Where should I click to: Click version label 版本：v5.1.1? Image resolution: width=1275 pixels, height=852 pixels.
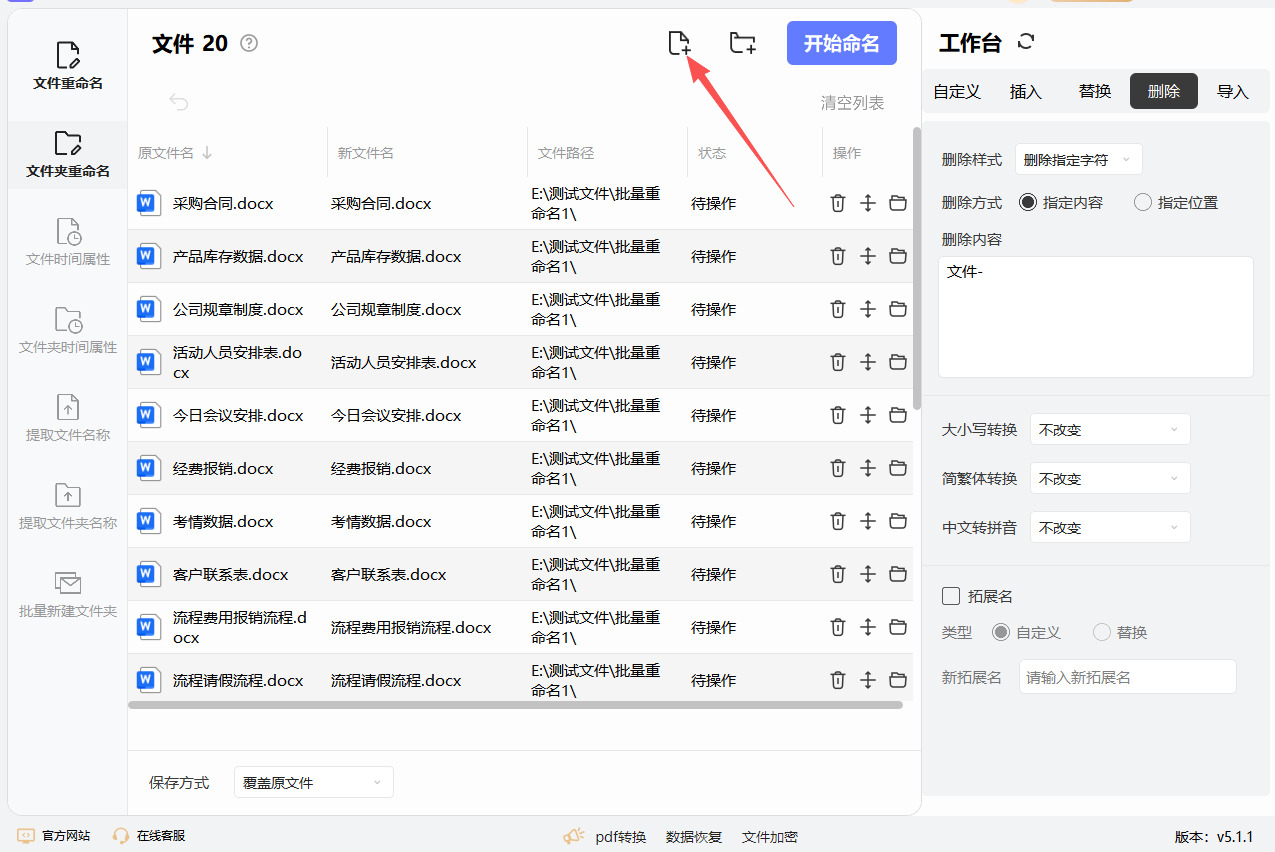coord(1214,837)
